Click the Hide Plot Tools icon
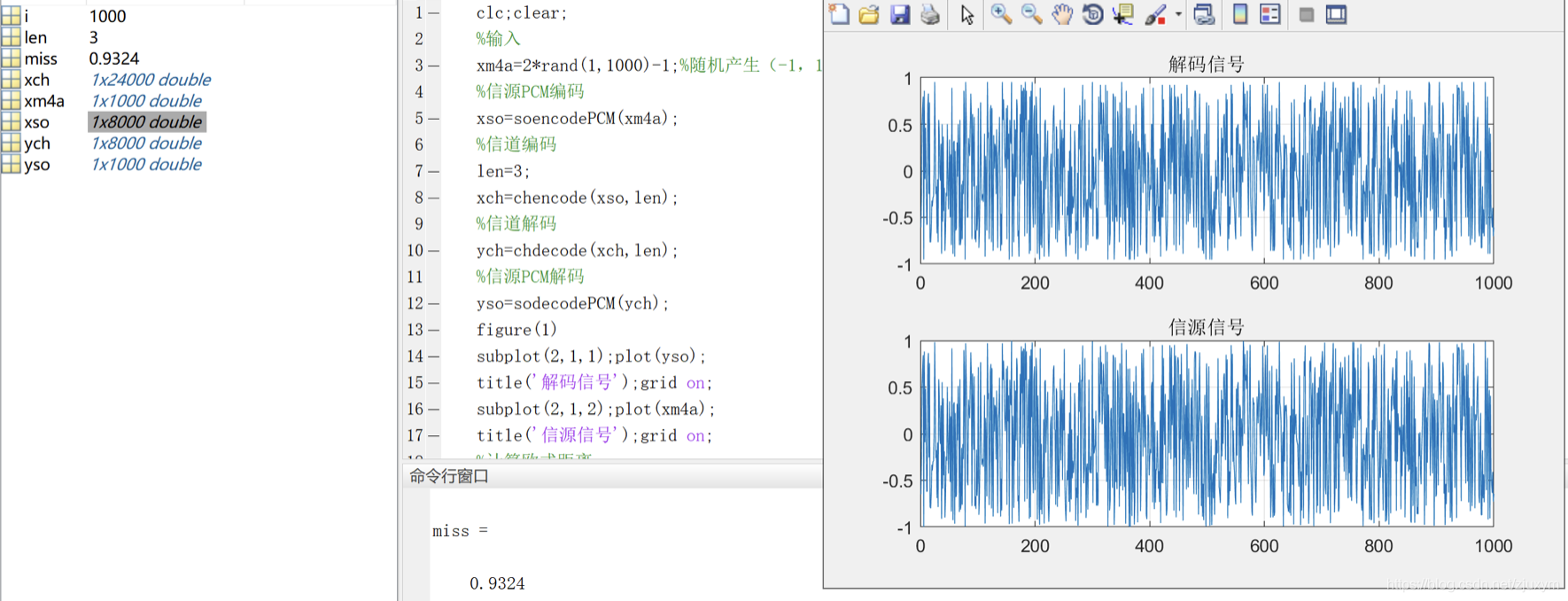The width and height of the screenshot is (1568, 601). tap(1306, 14)
